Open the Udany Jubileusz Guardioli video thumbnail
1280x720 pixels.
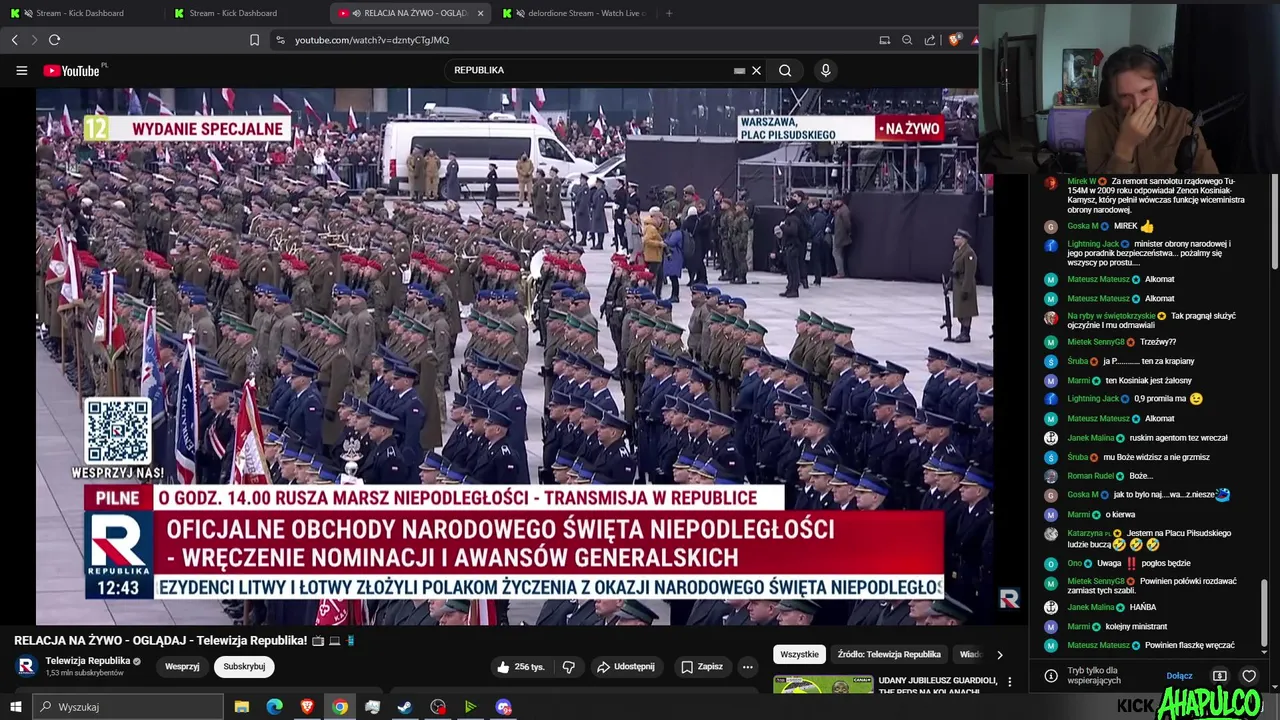pos(823,686)
